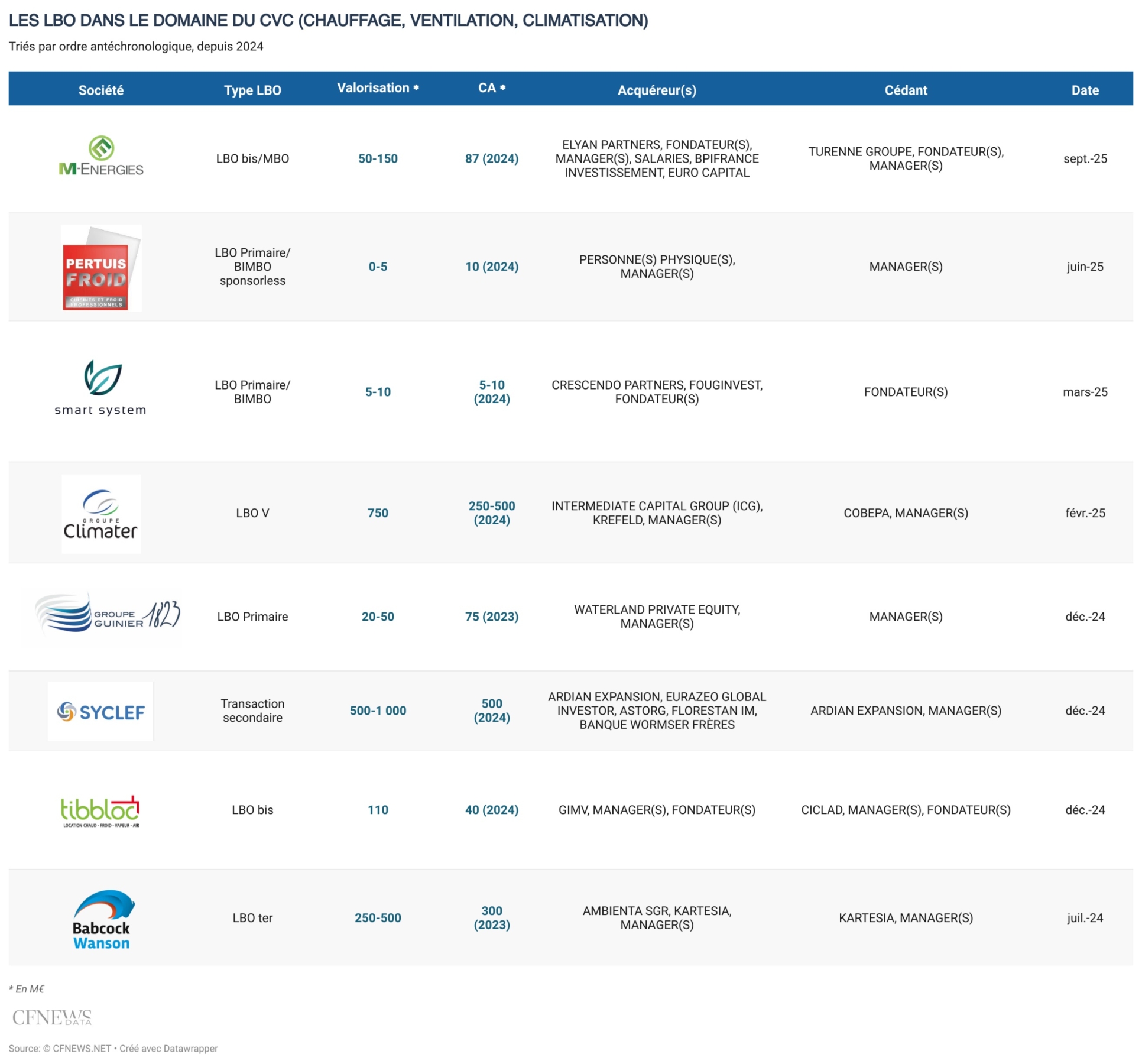The height and width of the screenshot is (1064, 1142).
Task: Click the Date column header
Action: pos(1085,90)
